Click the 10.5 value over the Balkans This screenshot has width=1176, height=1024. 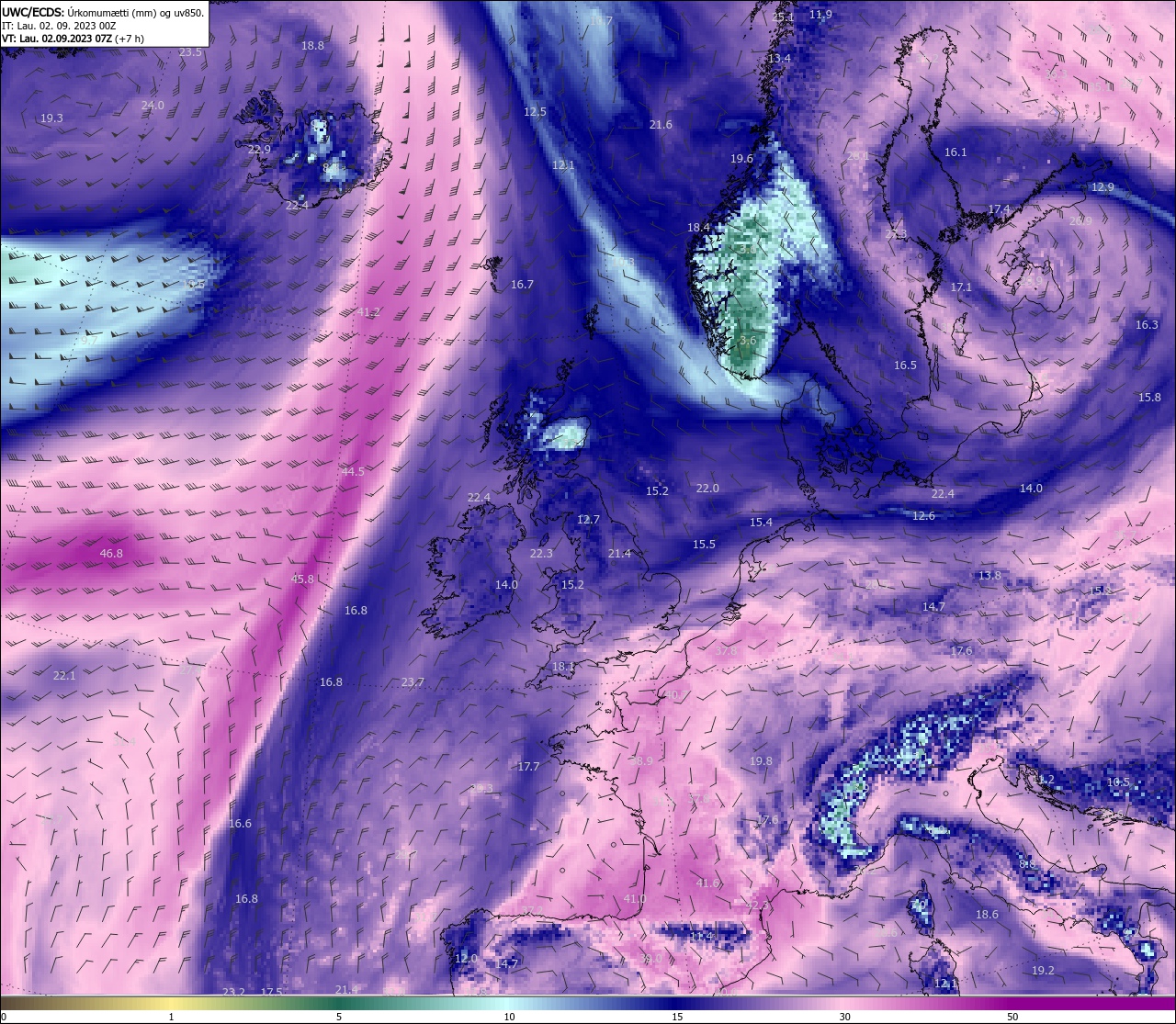click(1118, 782)
